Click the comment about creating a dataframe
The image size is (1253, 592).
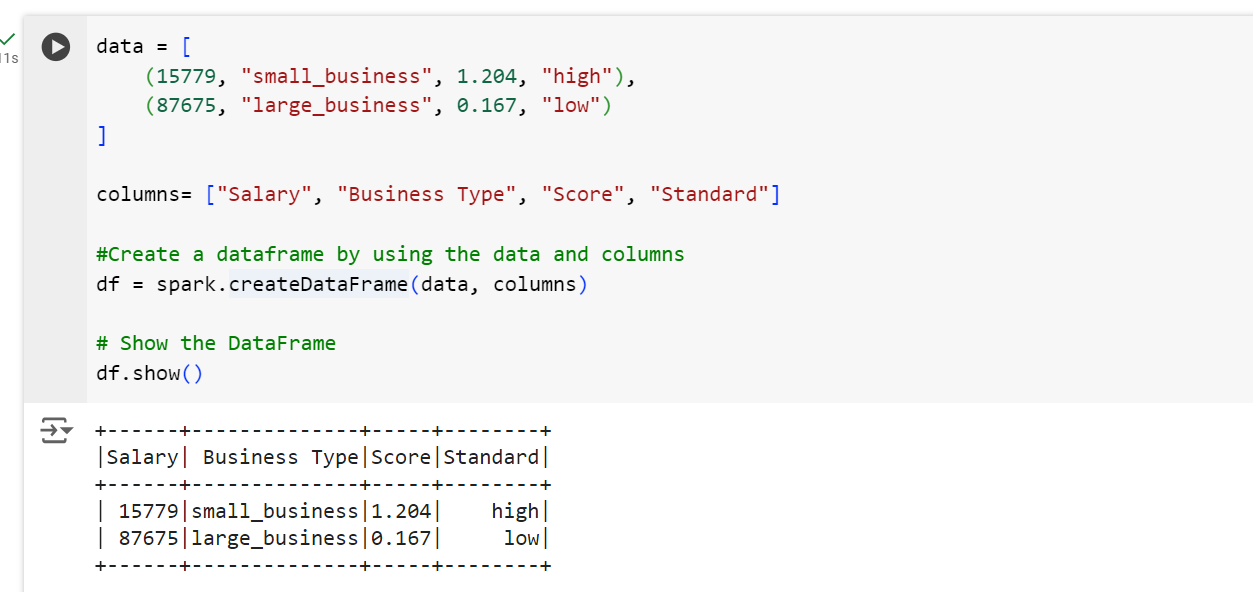click(x=390, y=254)
